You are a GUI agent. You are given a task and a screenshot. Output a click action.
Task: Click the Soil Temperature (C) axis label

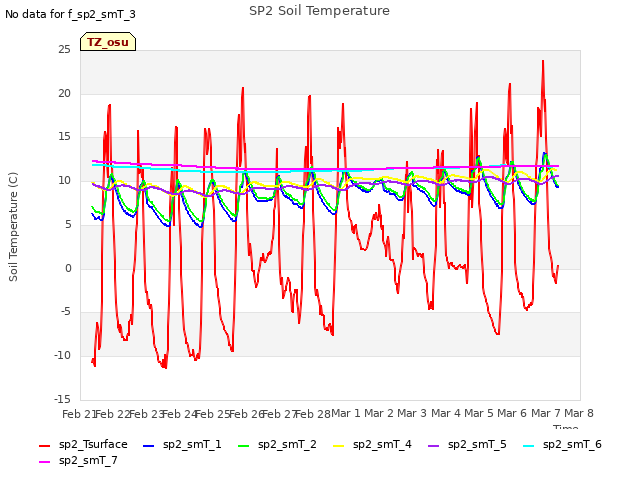click(x=13, y=227)
